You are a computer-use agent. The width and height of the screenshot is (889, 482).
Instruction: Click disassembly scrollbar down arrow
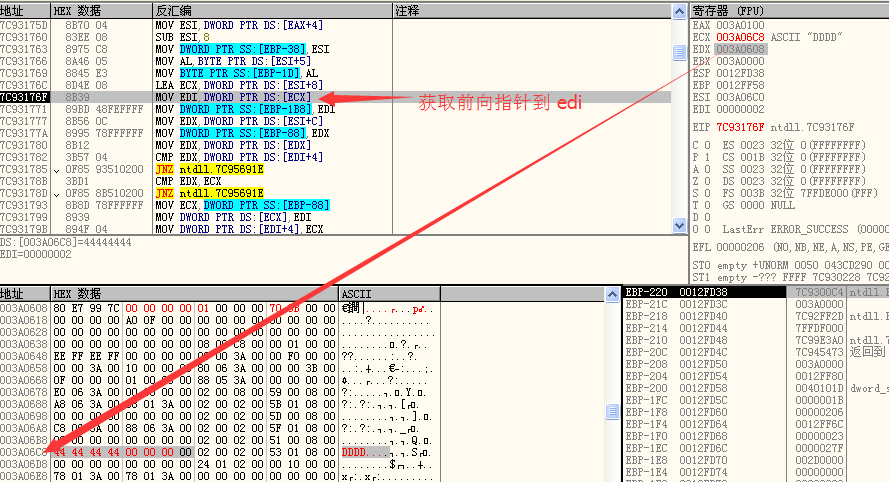tap(677, 228)
